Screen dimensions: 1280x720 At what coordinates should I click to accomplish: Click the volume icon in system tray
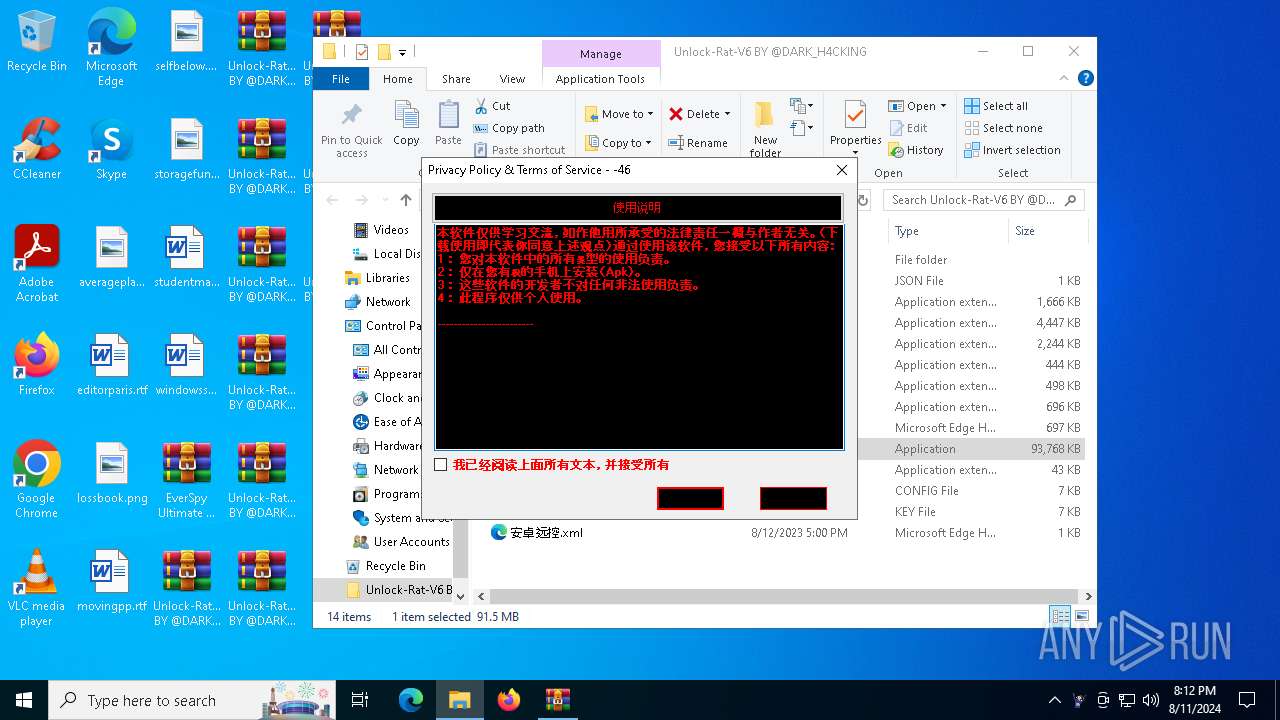coord(1151,700)
